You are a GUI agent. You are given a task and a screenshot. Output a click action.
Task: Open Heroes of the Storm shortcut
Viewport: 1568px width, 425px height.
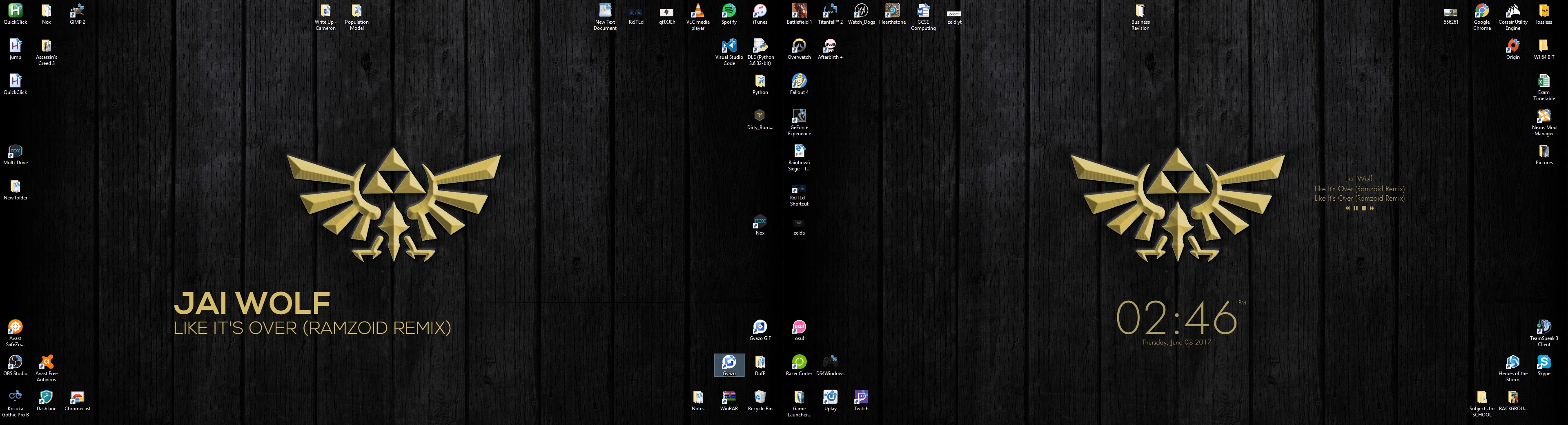[1512, 369]
